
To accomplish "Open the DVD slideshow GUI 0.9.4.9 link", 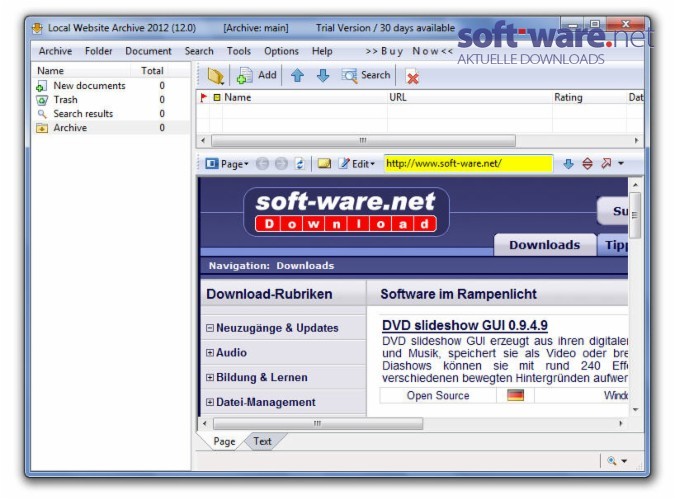I will [x=464, y=325].
